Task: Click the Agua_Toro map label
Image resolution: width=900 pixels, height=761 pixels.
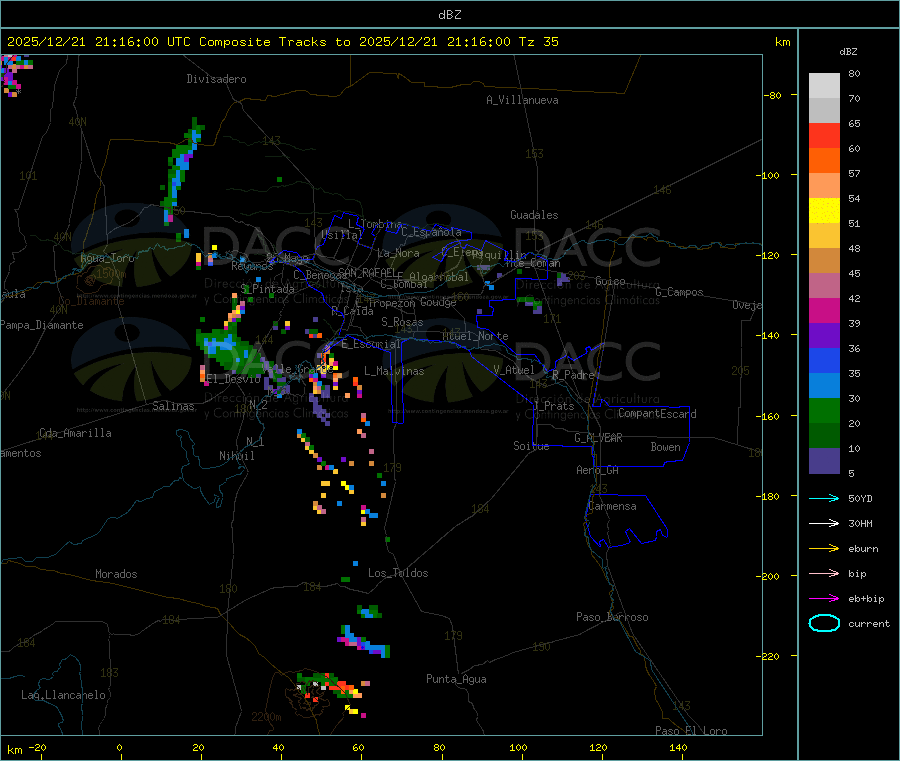Action: coord(107,258)
